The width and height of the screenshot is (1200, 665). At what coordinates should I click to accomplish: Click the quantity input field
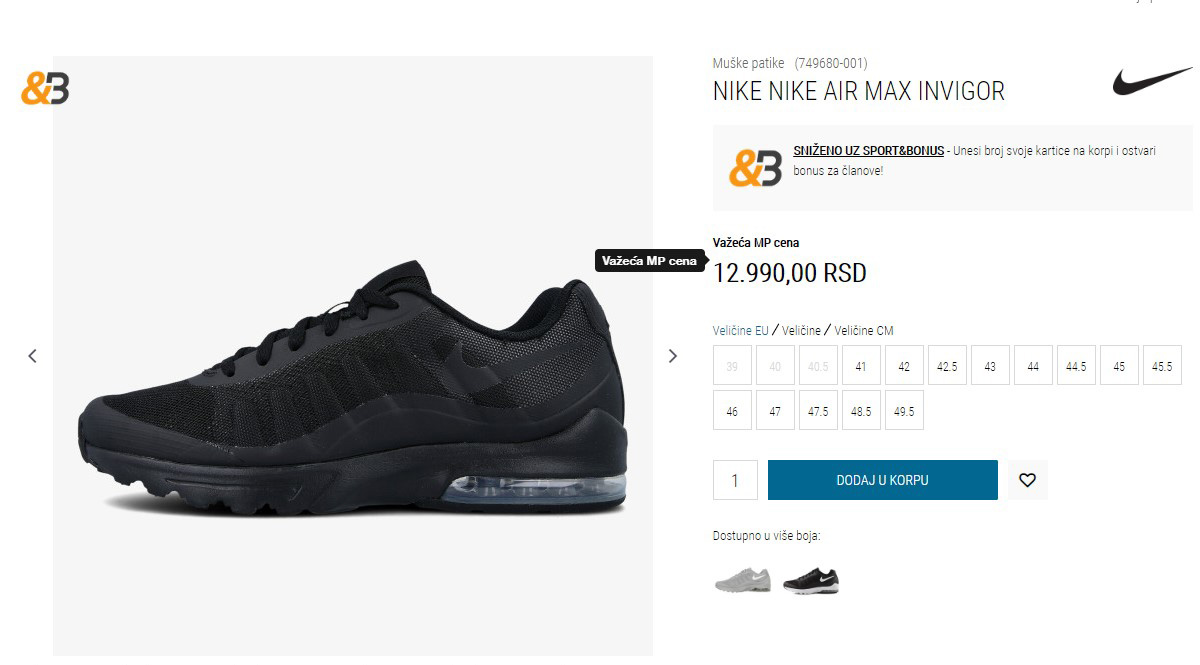click(735, 480)
